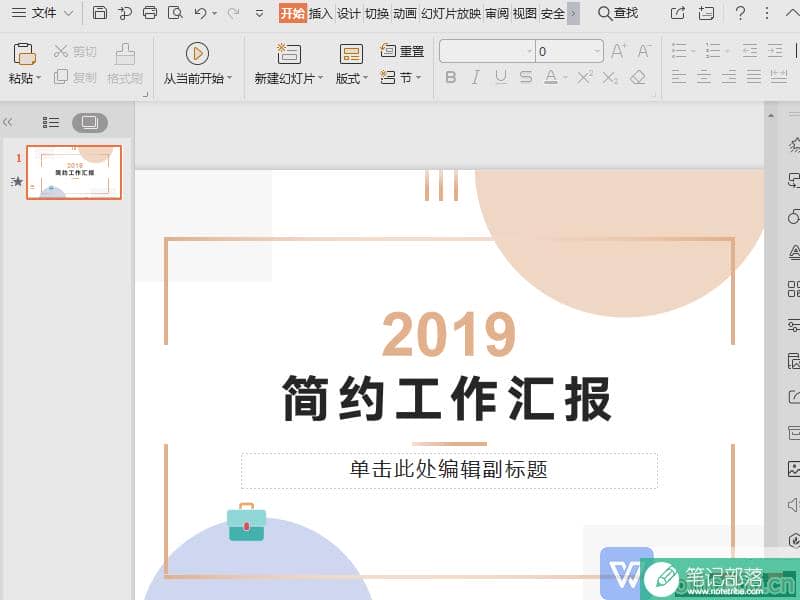Screen dimensions: 800x600
Task: Click the animation star under slide 1
Action: 17,181
